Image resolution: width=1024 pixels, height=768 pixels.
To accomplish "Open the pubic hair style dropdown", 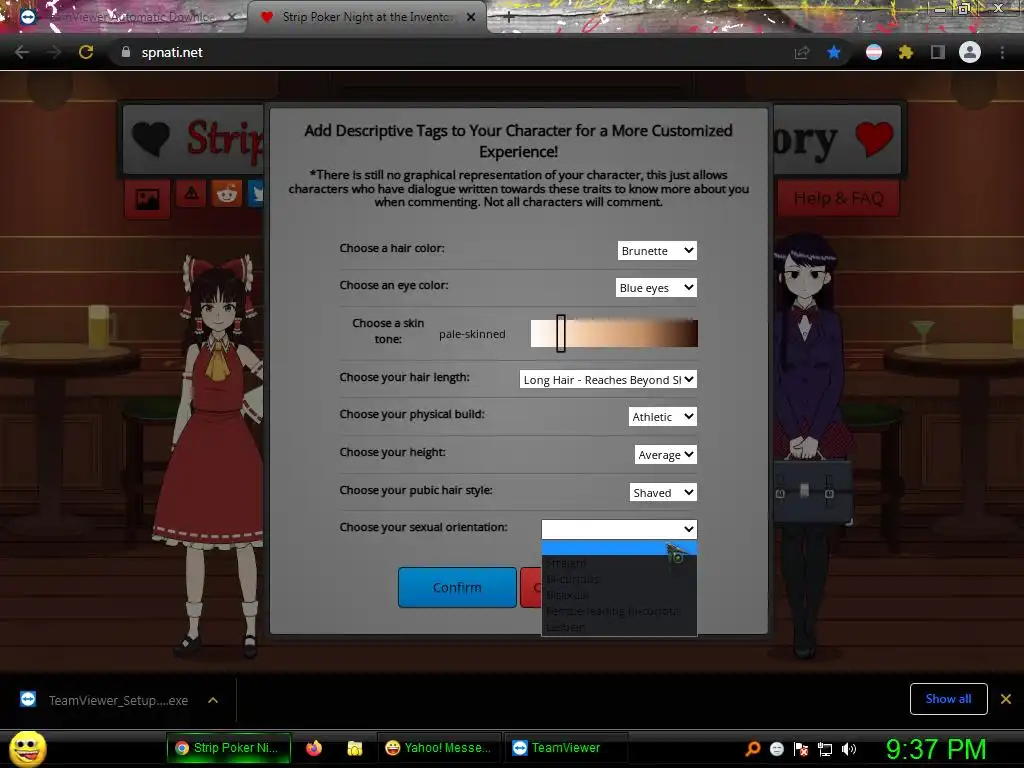I will tap(663, 492).
